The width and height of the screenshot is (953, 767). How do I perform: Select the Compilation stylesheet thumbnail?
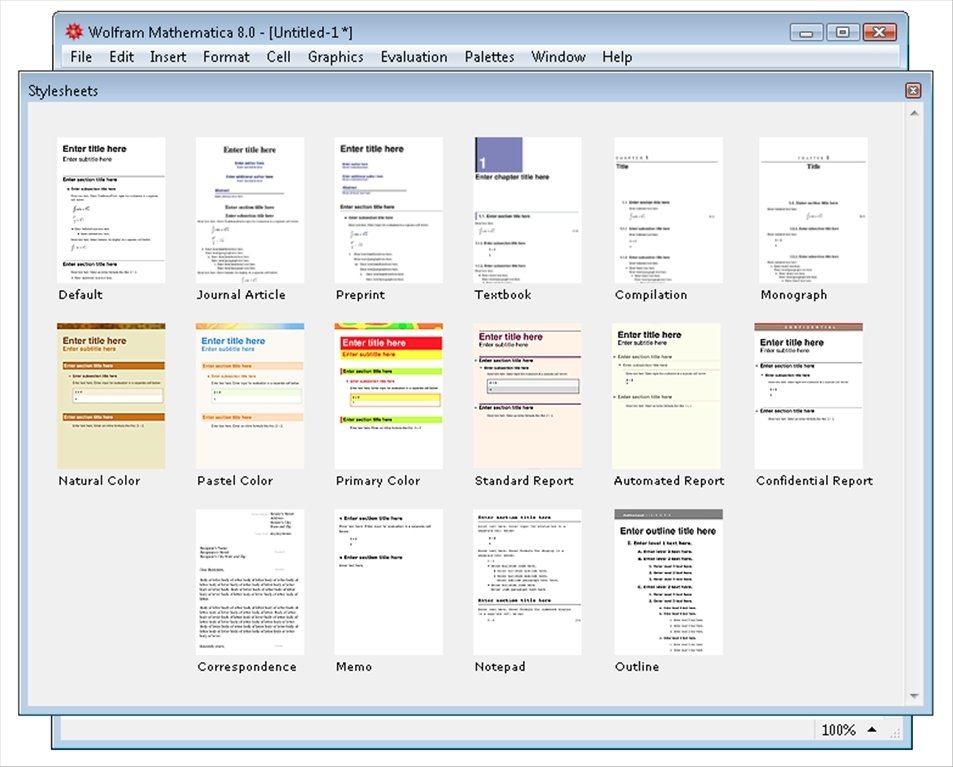click(x=669, y=210)
